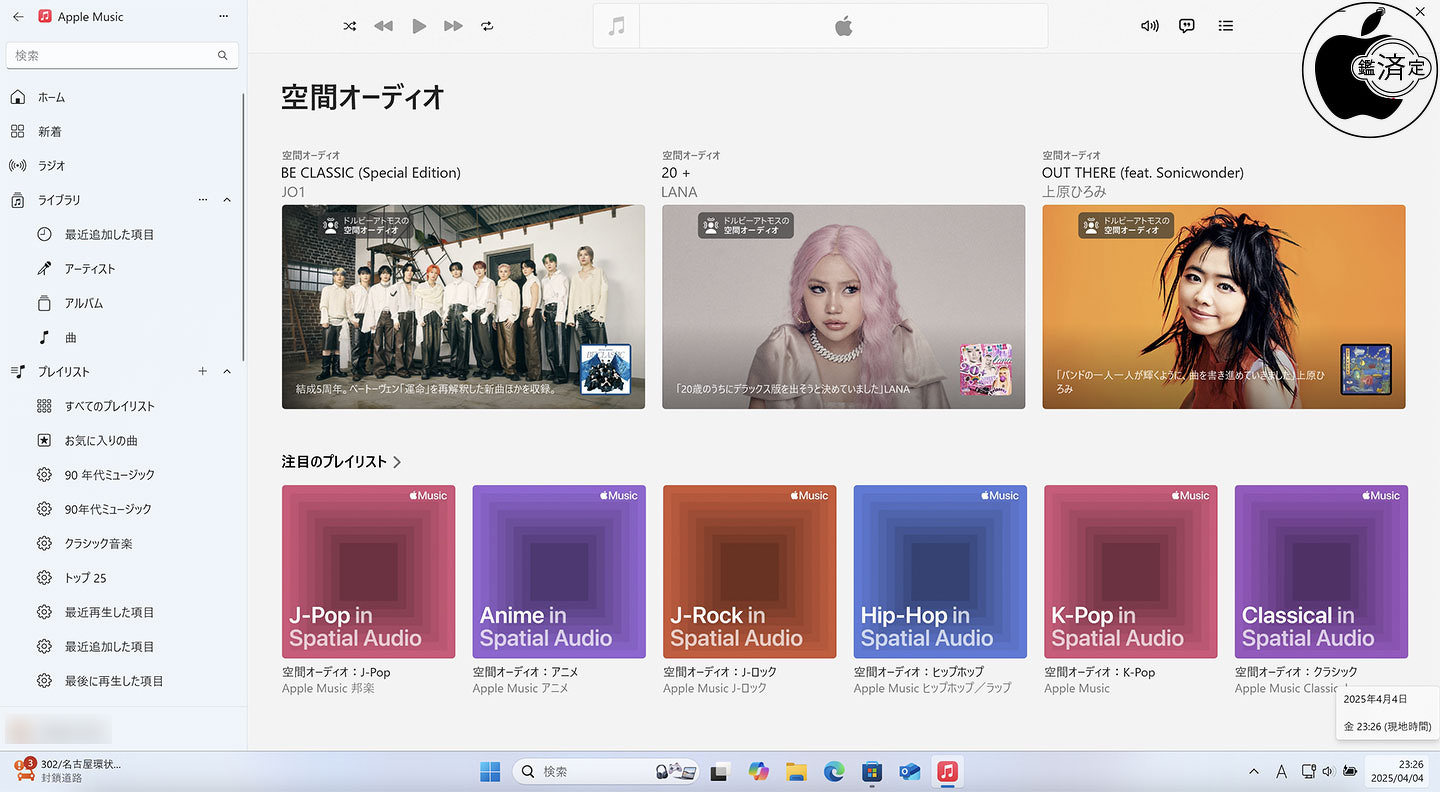This screenshot has width=1440, height=792.
Task: Click the back arrow beside Apple Music title
Action: pos(18,17)
